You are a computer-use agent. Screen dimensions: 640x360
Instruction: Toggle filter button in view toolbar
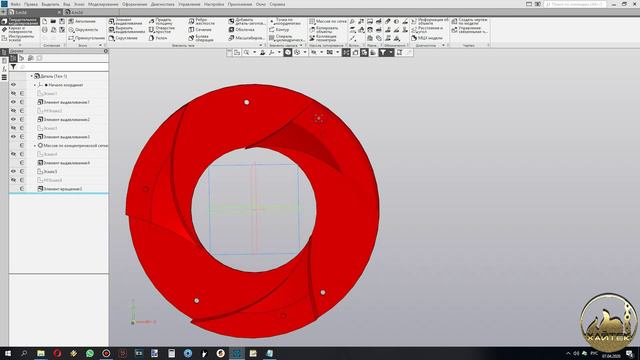tap(382, 52)
